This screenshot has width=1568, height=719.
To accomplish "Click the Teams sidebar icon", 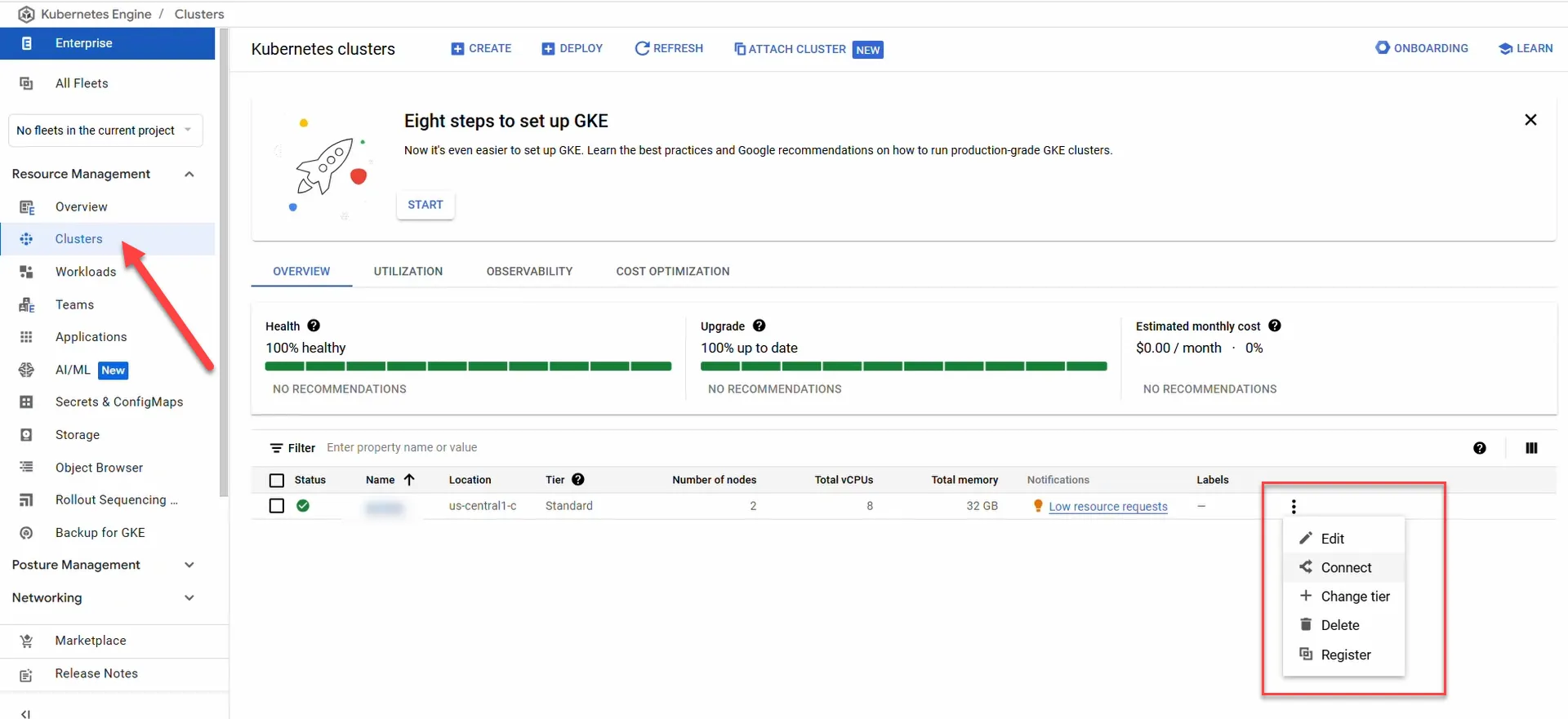I will point(26,304).
